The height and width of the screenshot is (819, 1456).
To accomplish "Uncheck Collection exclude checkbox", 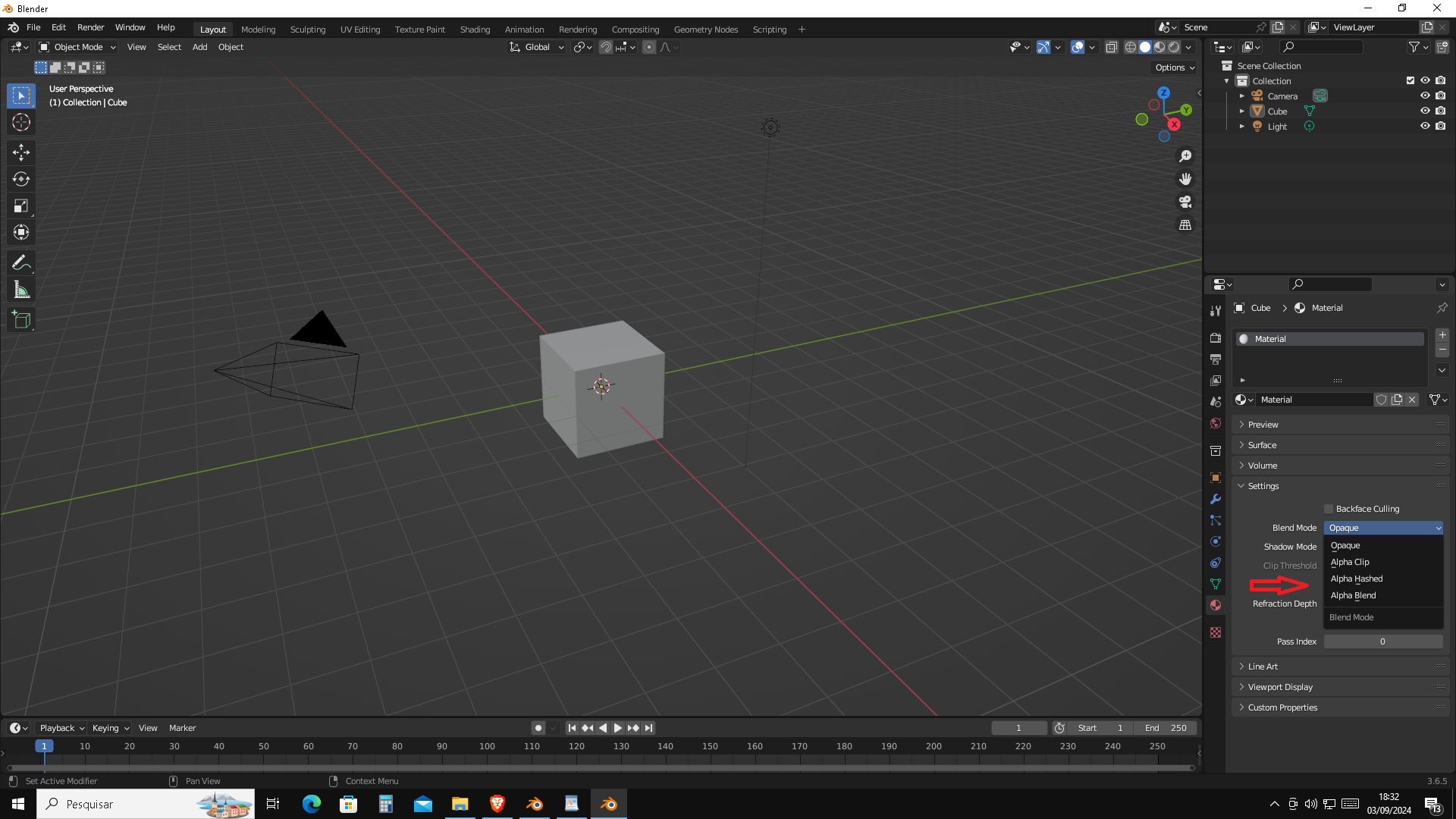I will pos(1410,80).
